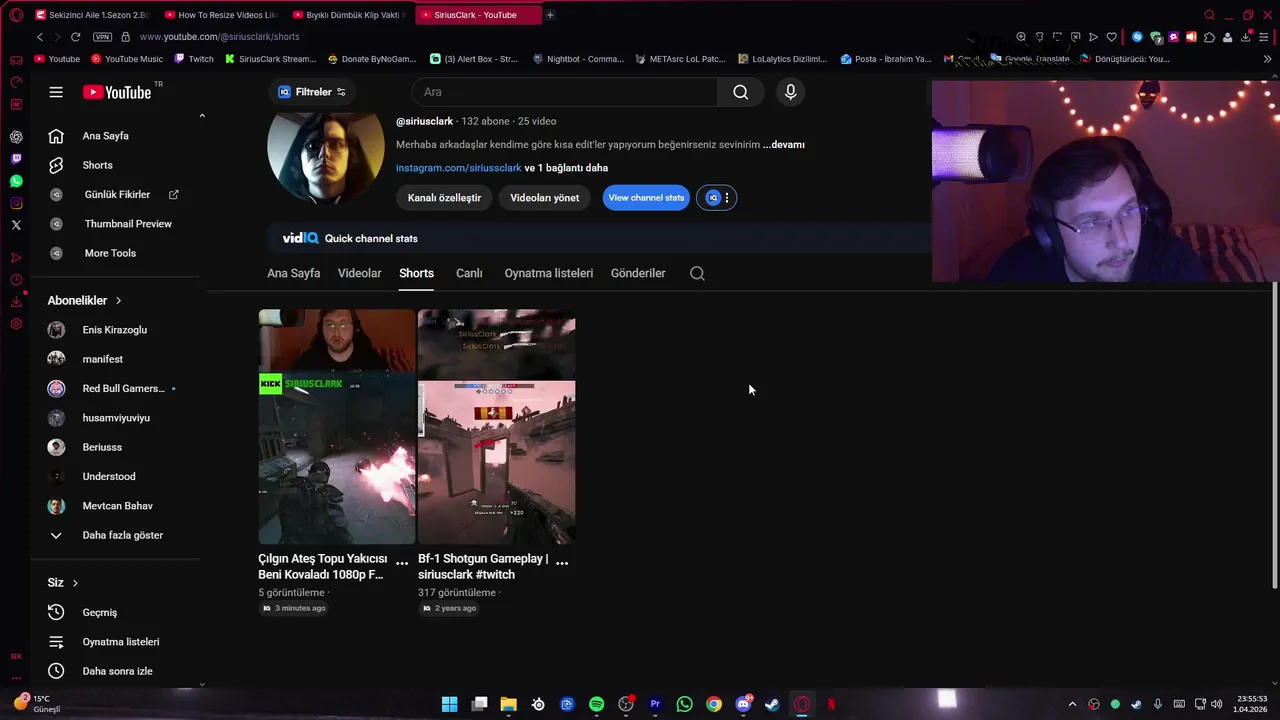Open Spotify from Windows taskbar
The height and width of the screenshot is (720, 1280).
(x=597, y=704)
